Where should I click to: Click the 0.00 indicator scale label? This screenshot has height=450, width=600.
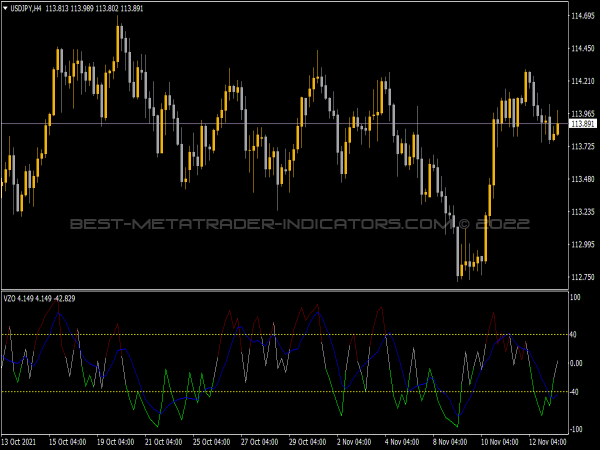pos(577,363)
